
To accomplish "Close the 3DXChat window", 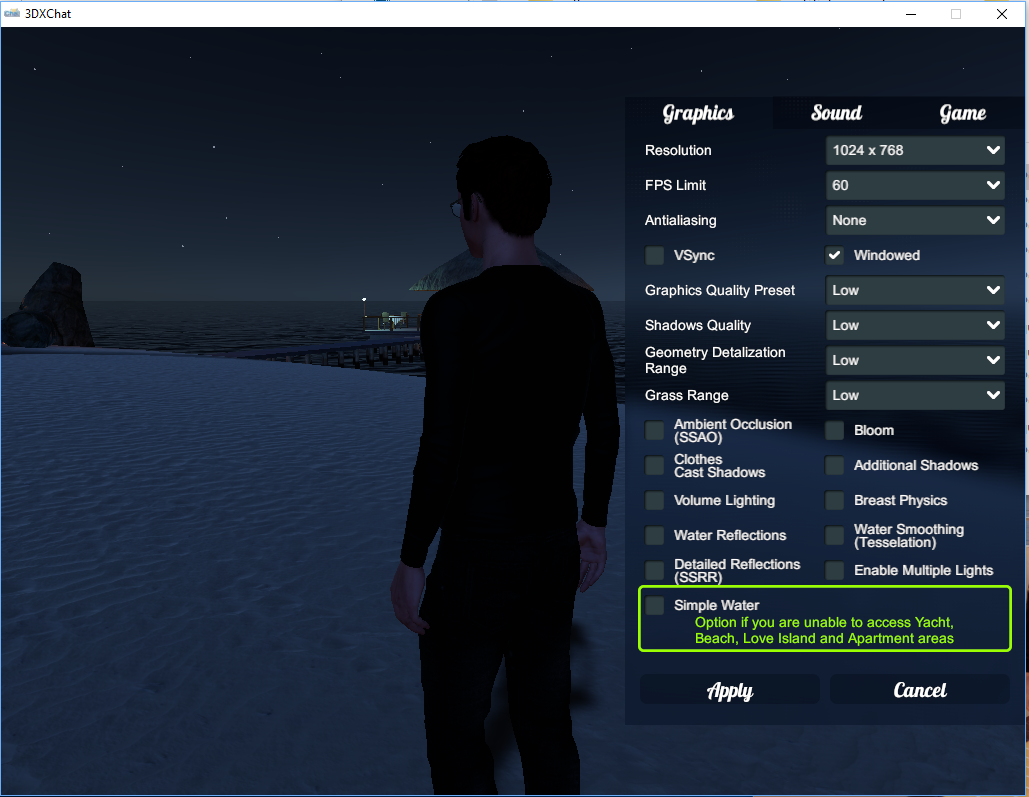I will click(x=1002, y=14).
